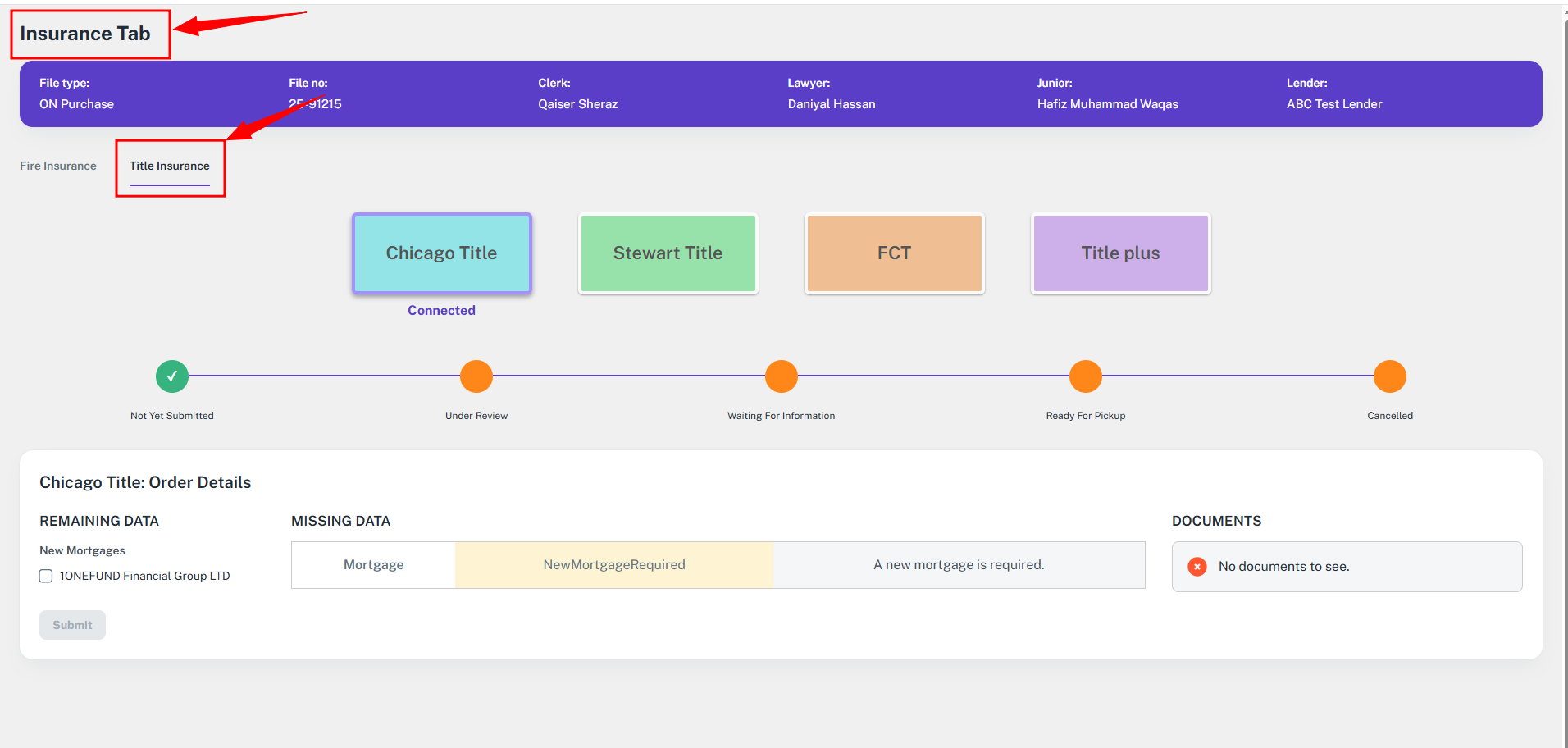Click the Insurance Tab heading
The height and width of the screenshot is (748, 1568).
[85, 34]
